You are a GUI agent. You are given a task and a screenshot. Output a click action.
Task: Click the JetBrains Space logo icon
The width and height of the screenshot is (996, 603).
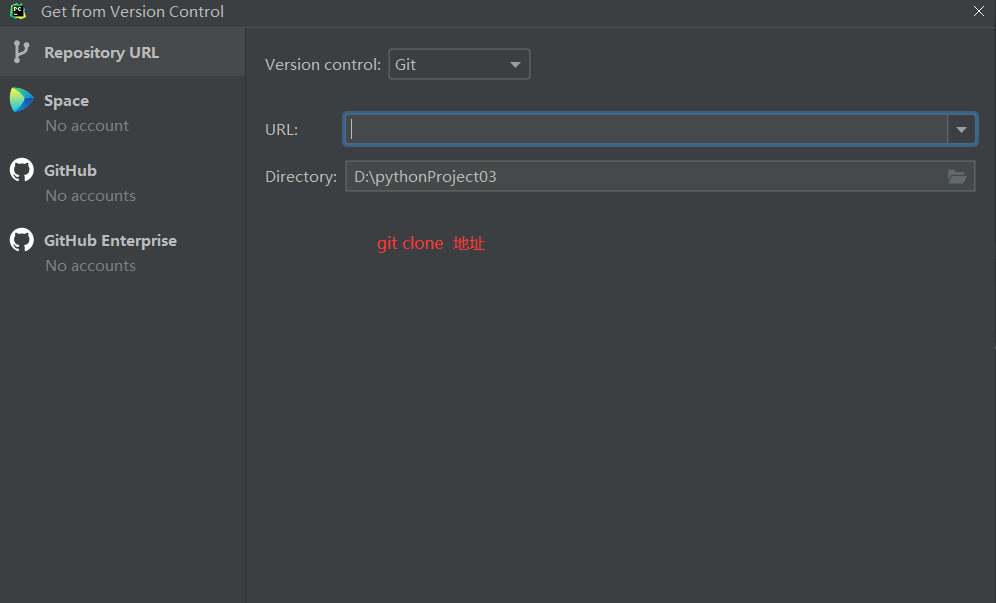[21, 100]
